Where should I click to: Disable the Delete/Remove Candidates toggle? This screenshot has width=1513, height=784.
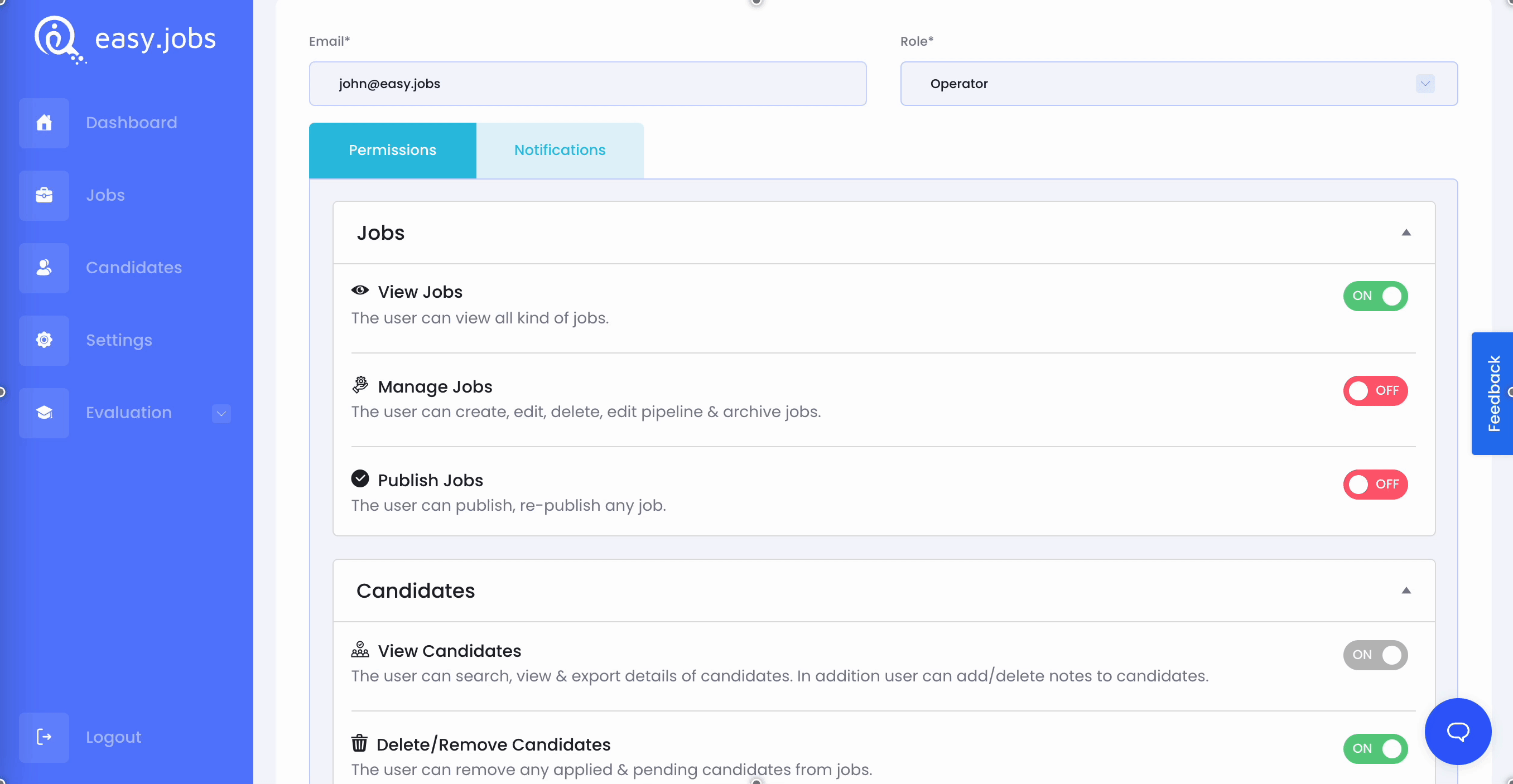(x=1375, y=749)
